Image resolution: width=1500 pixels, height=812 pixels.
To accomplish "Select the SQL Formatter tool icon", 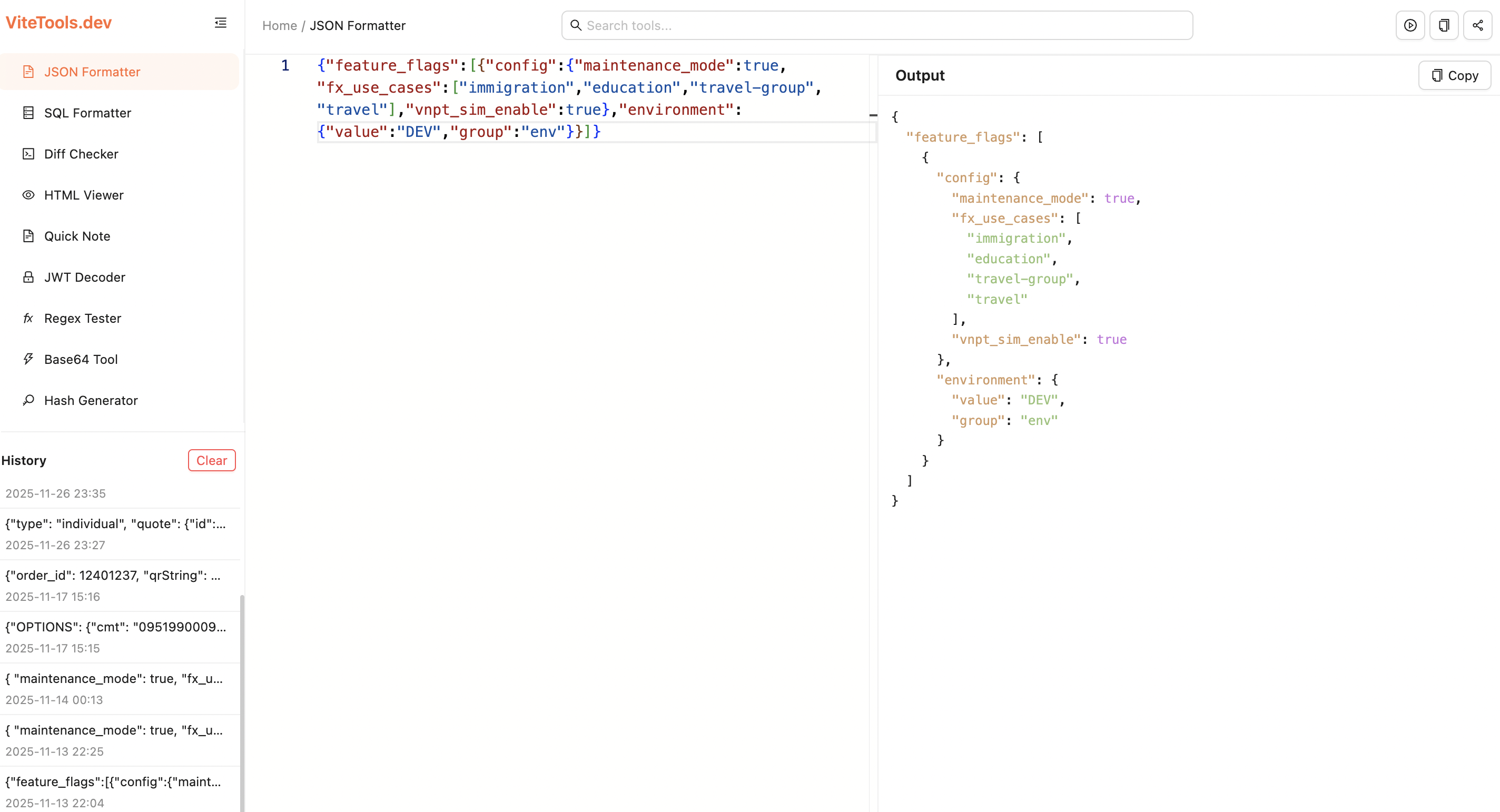I will click(x=28, y=113).
